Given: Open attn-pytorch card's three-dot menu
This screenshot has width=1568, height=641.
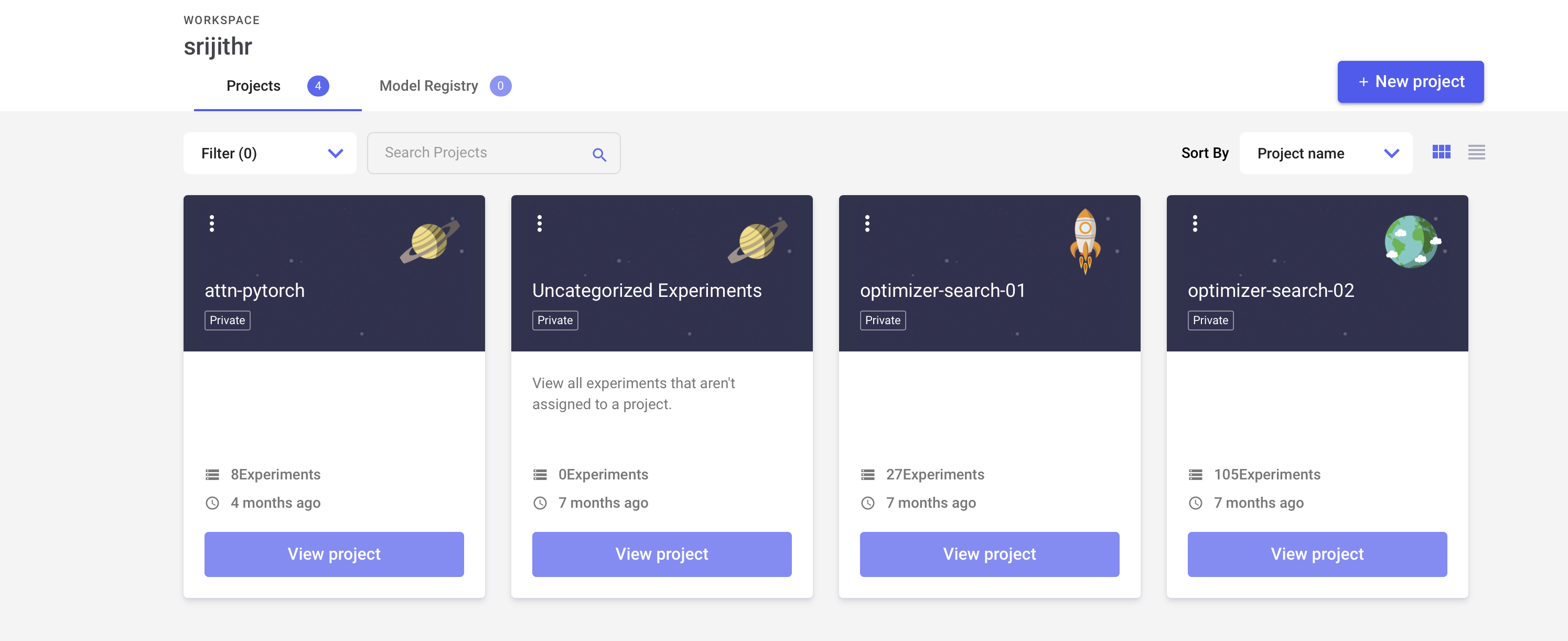Looking at the screenshot, I should pyautogui.click(x=212, y=223).
